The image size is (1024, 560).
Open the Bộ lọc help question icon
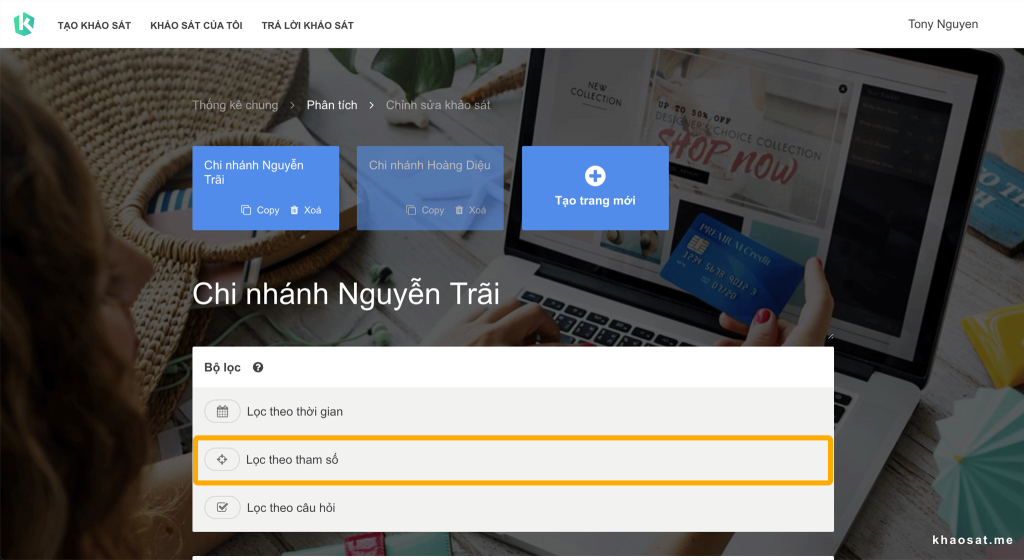coord(258,367)
